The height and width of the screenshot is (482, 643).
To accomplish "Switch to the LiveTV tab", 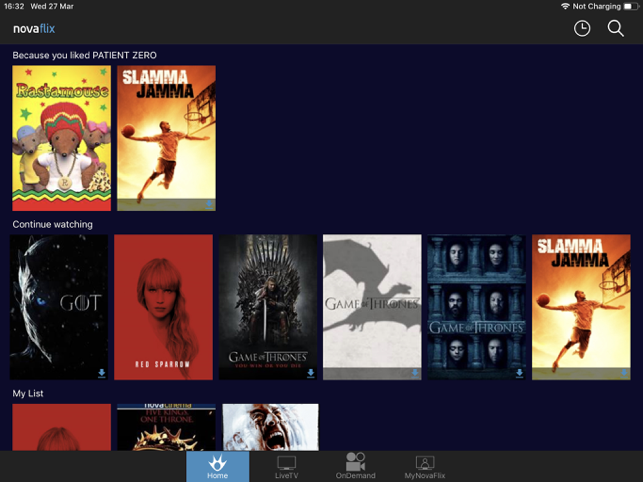I will [x=287, y=466].
